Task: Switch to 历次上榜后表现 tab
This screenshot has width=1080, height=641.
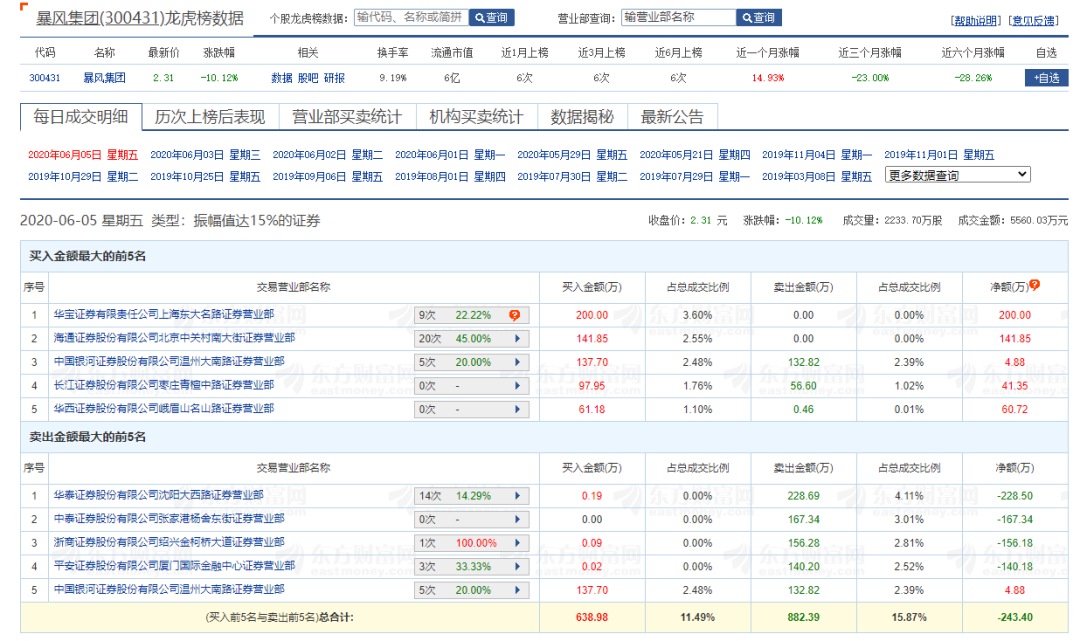Action: [210, 117]
